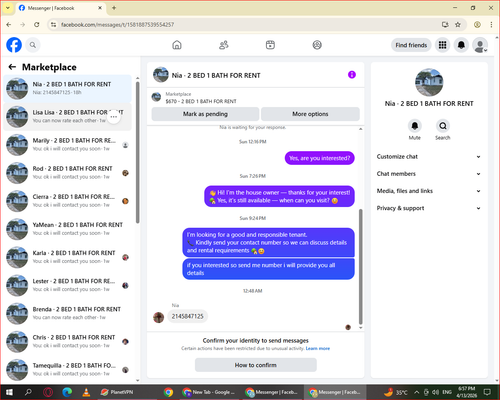The width and height of the screenshot is (500, 400).
Task: Open Chrome three-dot menu
Action: tap(491, 24)
